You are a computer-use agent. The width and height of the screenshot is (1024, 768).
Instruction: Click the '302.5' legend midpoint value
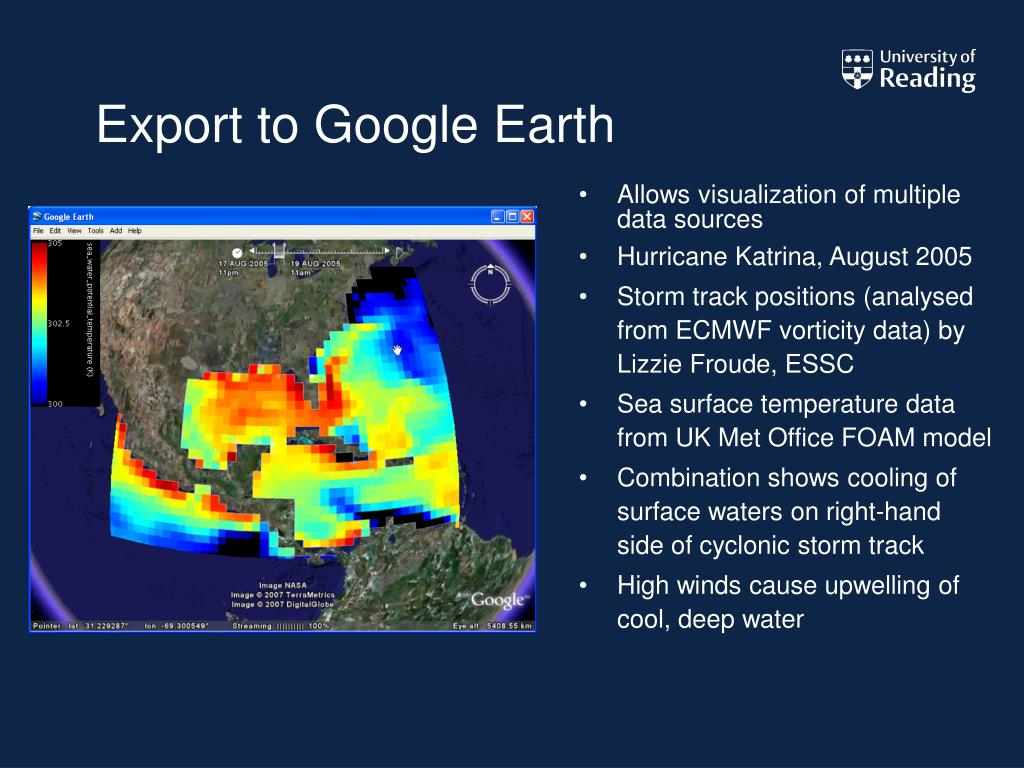click(59, 323)
